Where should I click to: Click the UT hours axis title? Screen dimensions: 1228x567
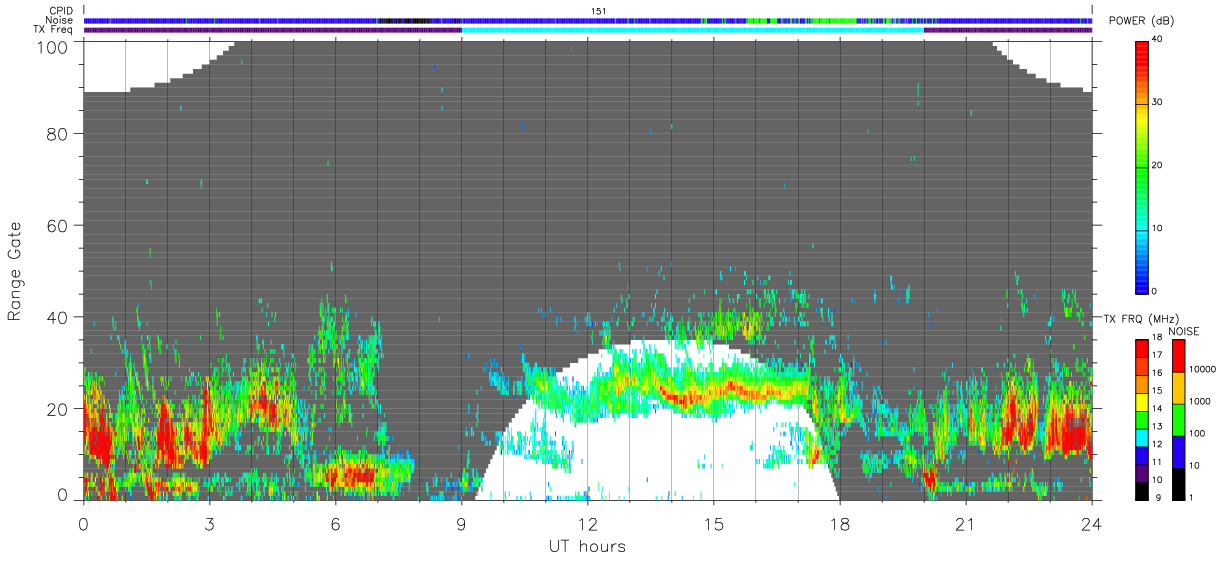[x=587, y=547]
